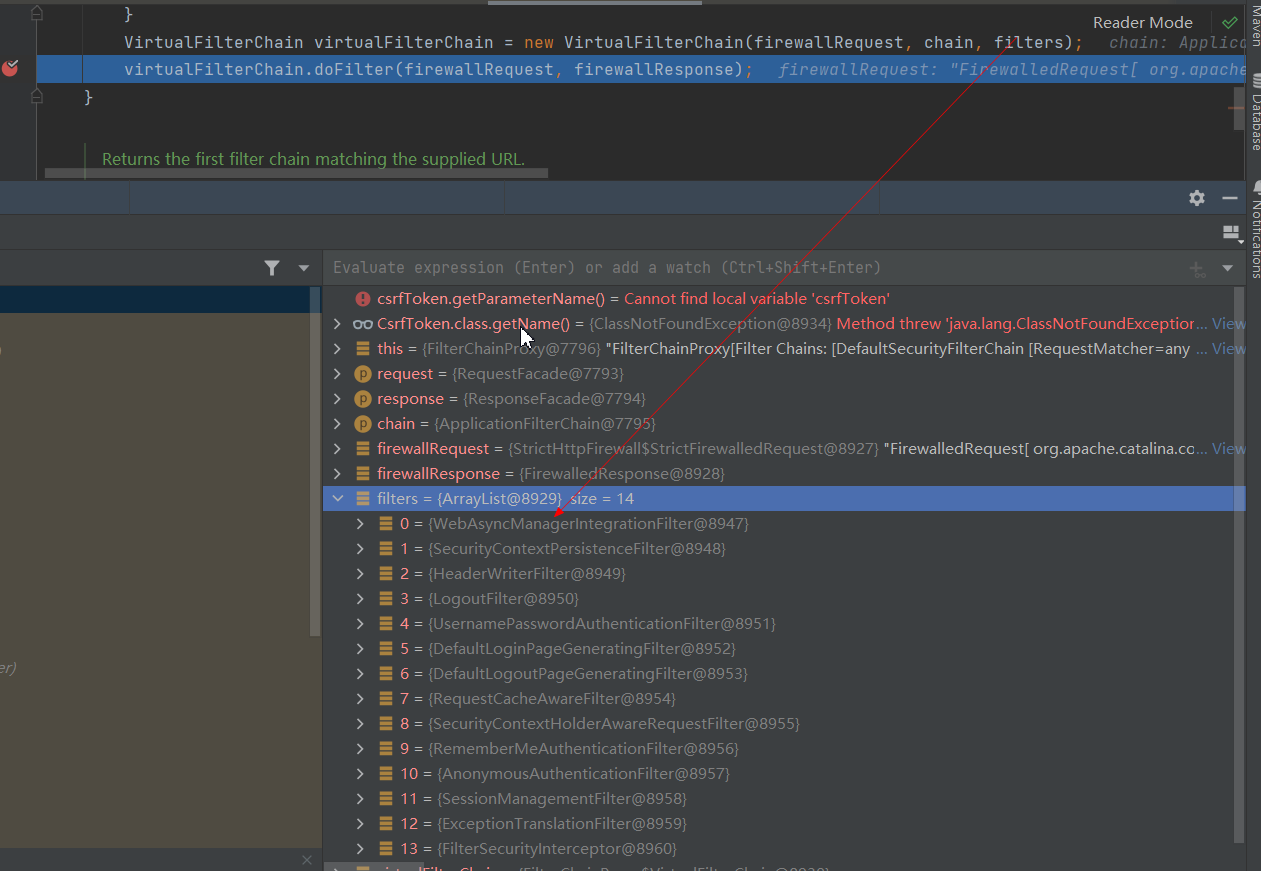This screenshot has width=1261, height=871.
Task: Open the frames filter funnel icon
Action: coord(272,268)
